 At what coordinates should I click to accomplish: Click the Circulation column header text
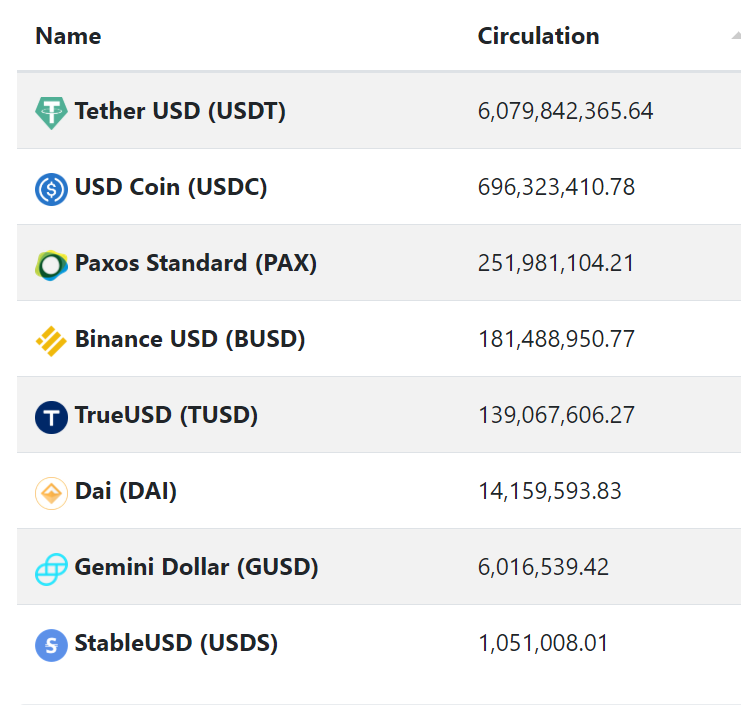pos(538,36)
